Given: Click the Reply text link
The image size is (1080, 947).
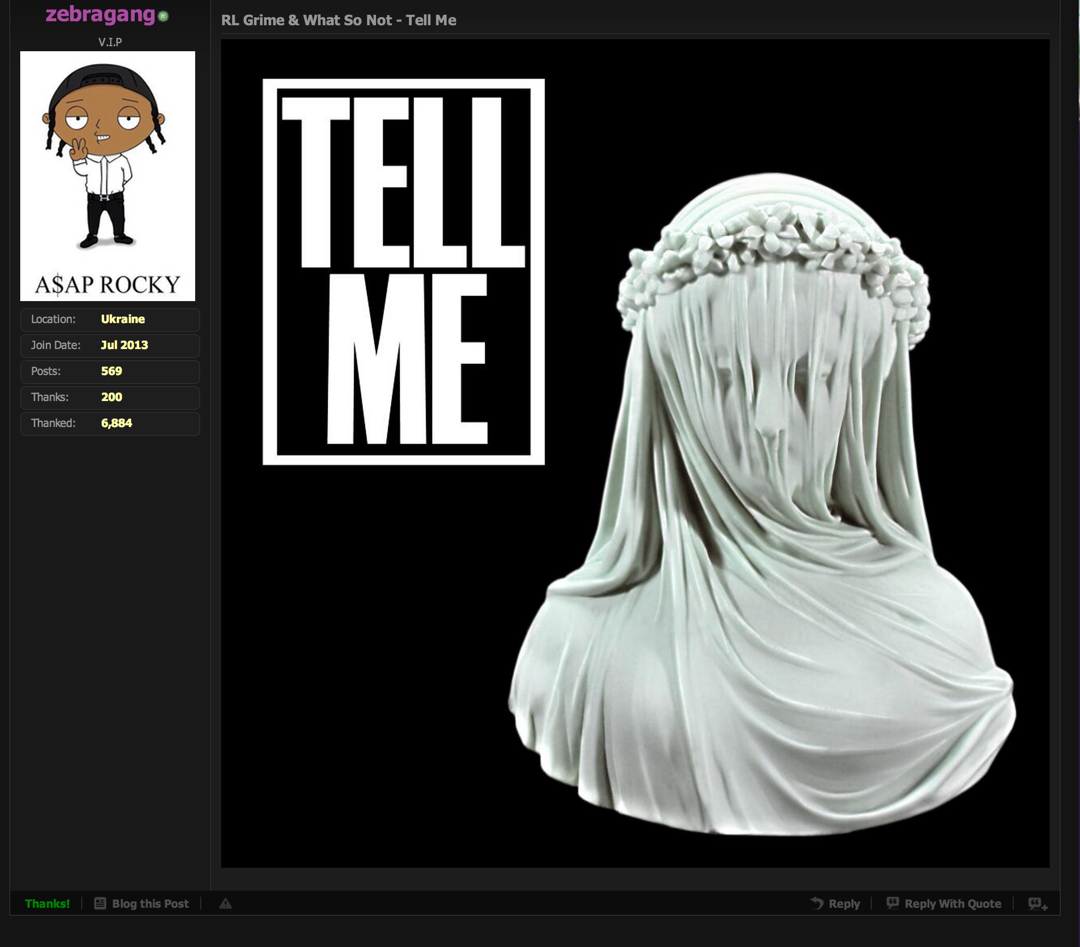Looking at the screenshot, I should pyautogui.click(x=844, y=904).
